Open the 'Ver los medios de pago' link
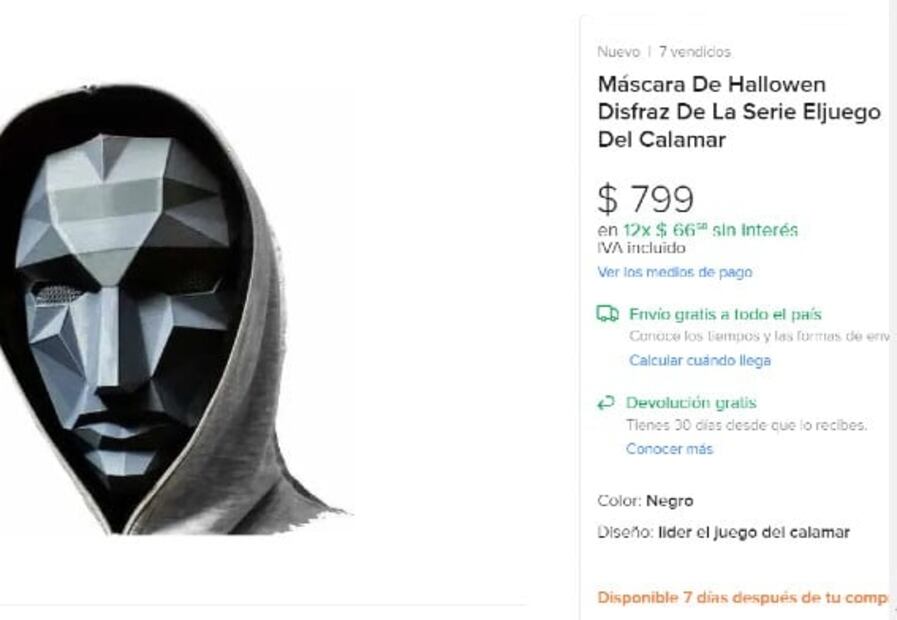This screenshot has width=897, height=620. coord(674,272)
